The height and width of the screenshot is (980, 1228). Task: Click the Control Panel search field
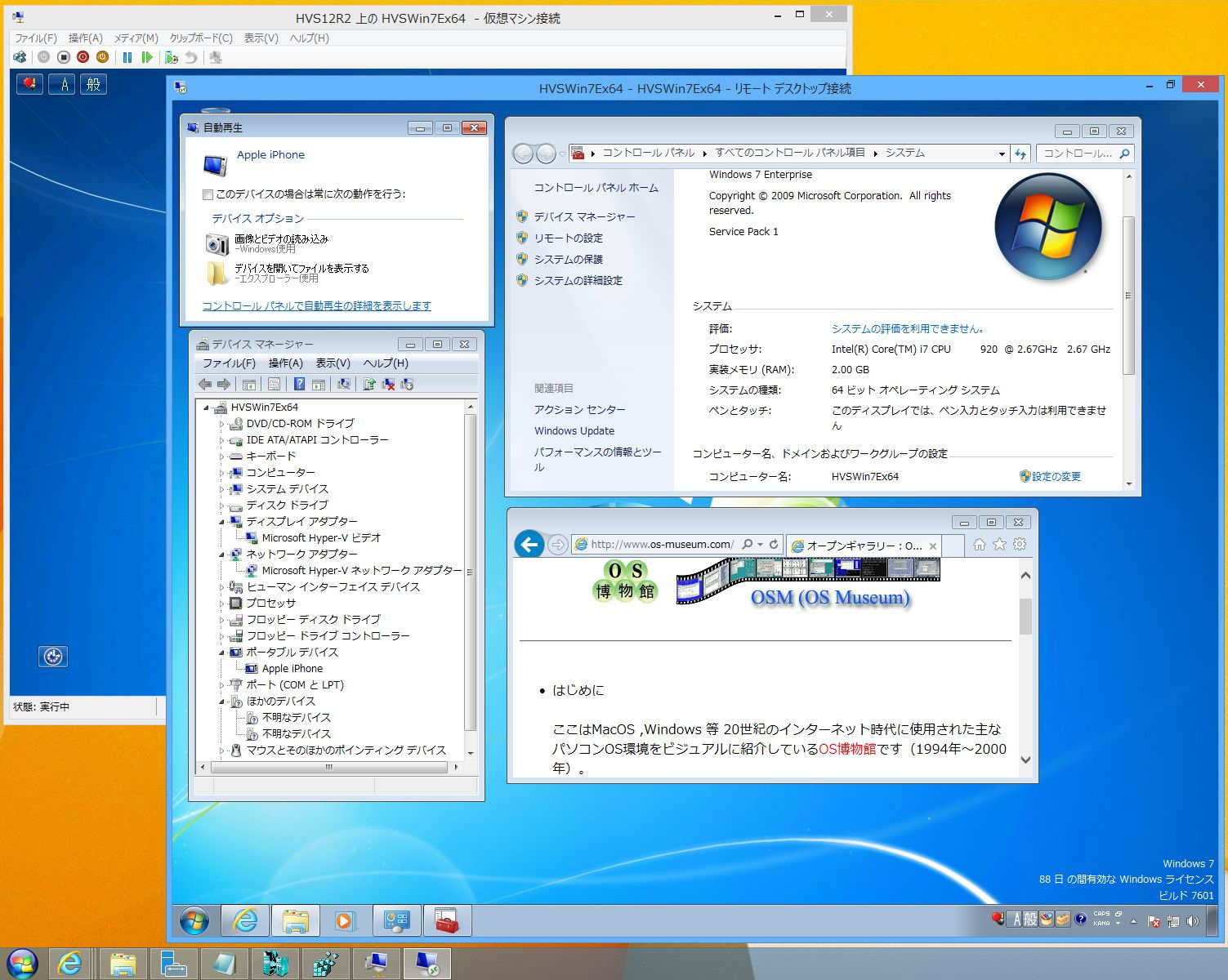tap(1085, 154)
